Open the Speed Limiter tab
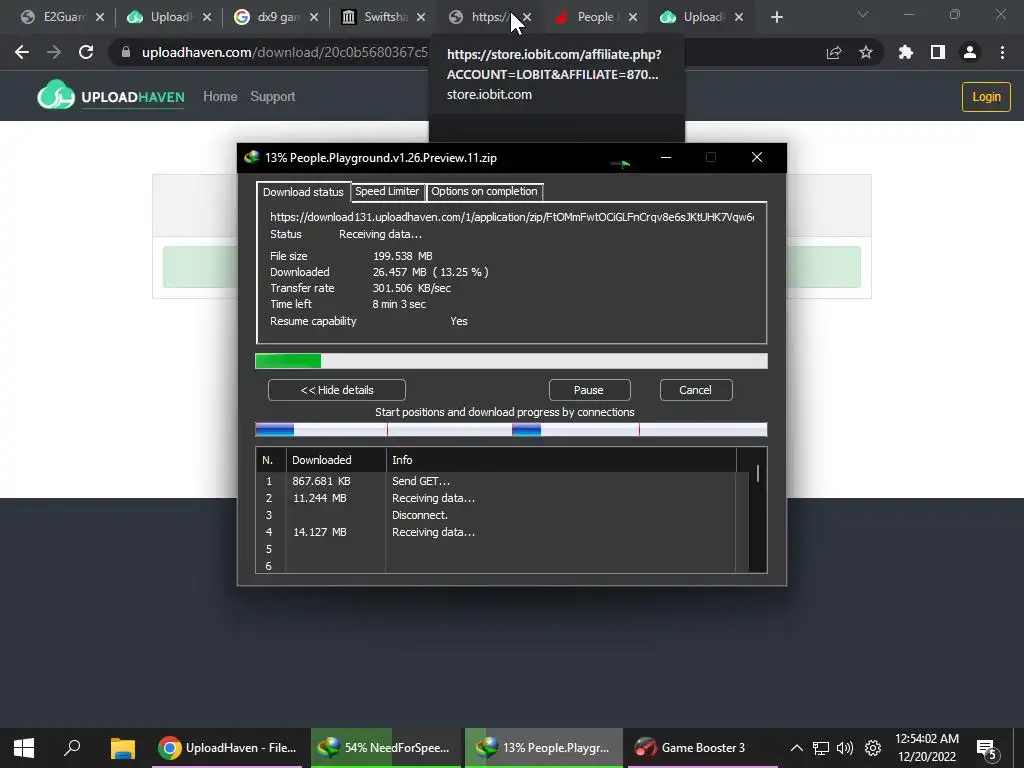 pyautogui.click(x=387, y=191)
